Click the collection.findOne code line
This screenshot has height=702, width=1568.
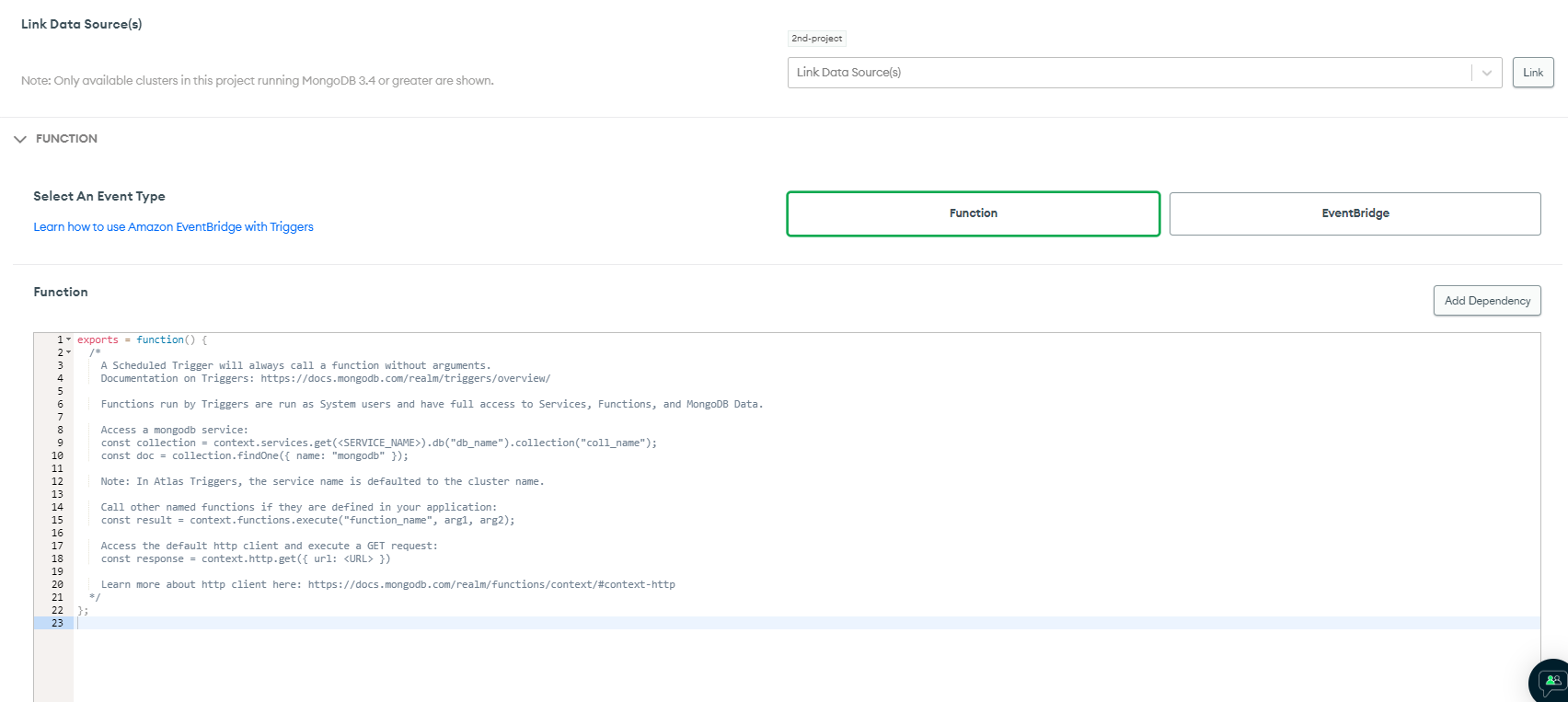[x=255, y=456]
